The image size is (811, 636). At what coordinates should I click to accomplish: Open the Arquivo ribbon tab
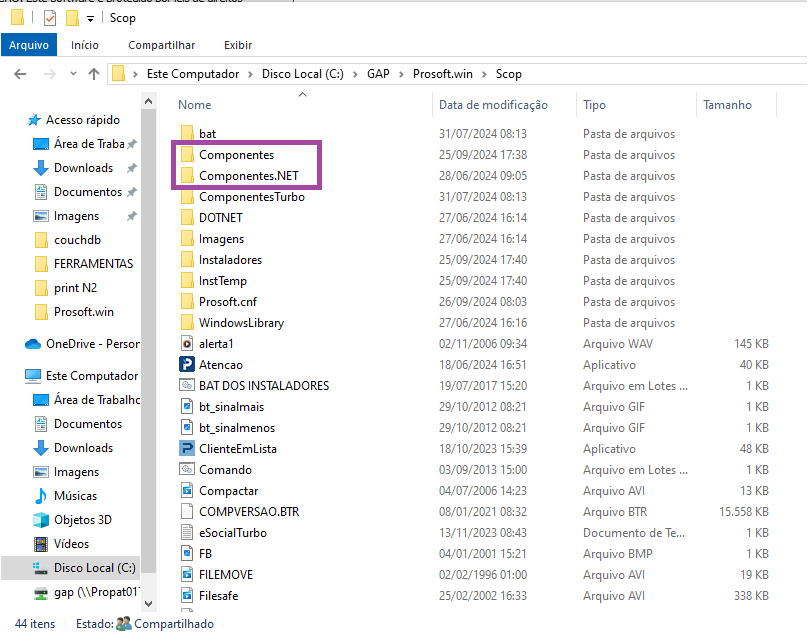click(29, 45)
